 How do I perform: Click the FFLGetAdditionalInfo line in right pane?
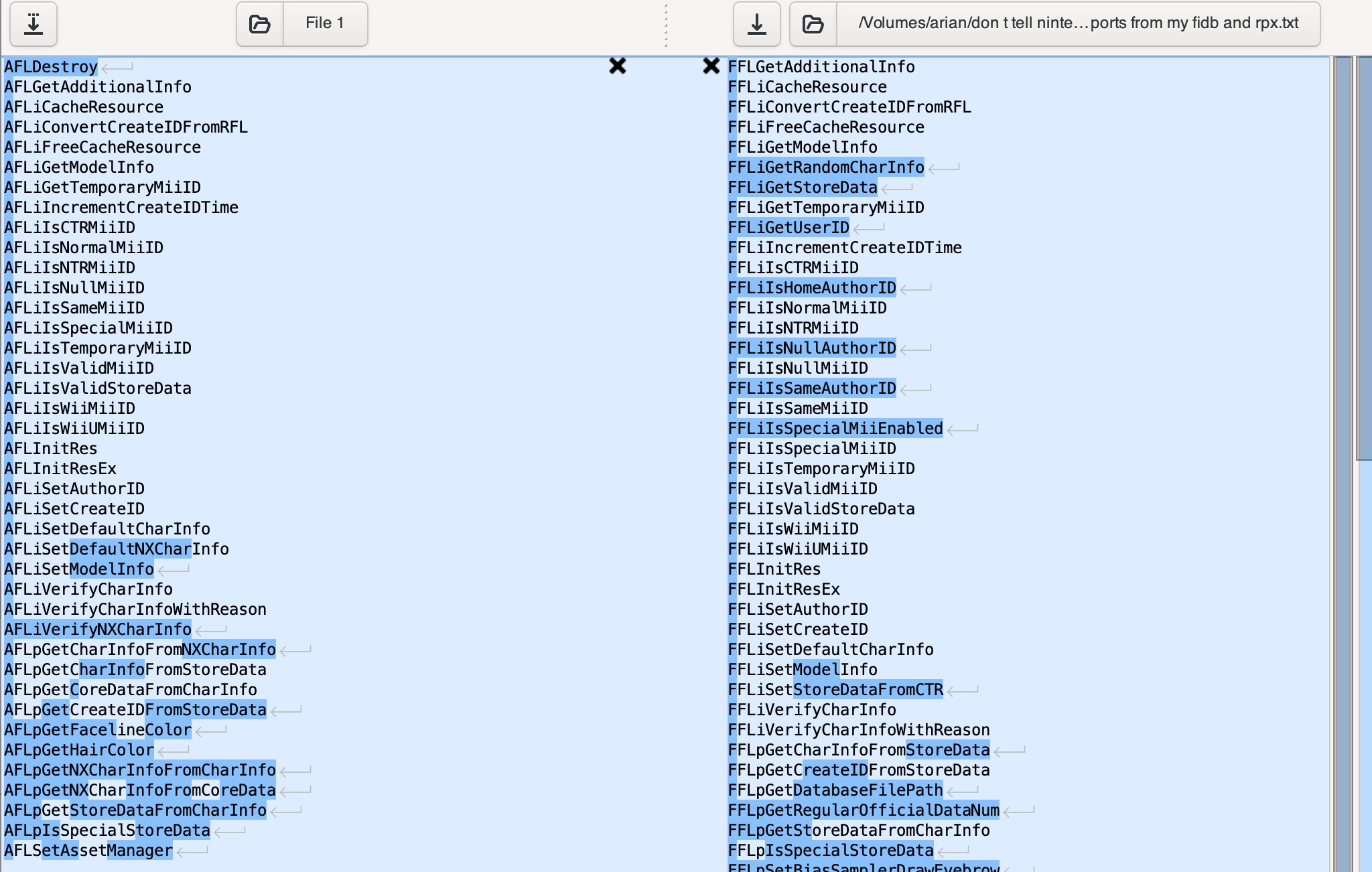tap(821, 67)
